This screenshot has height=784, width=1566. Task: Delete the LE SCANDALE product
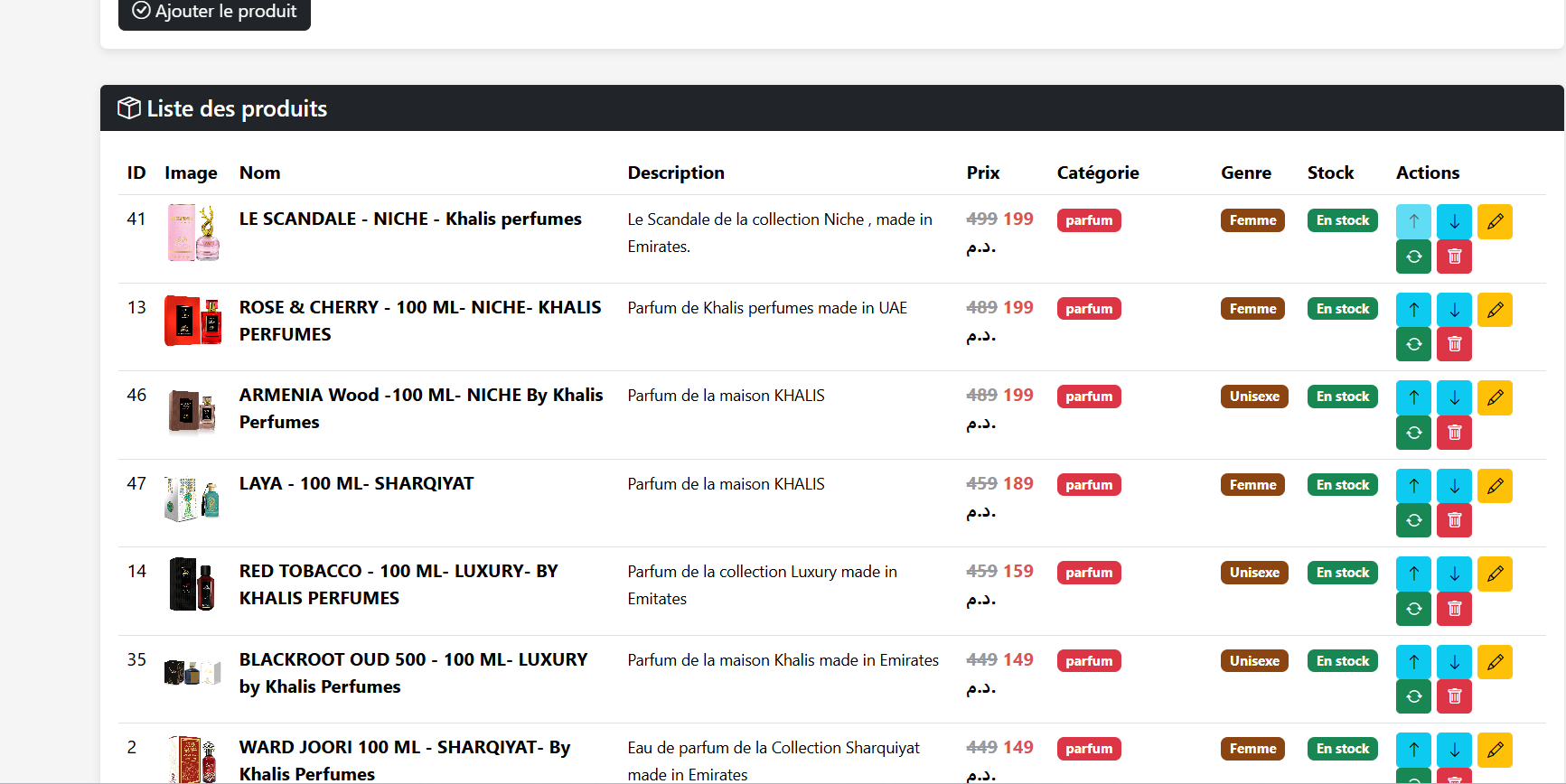click(x=1454, y=257)
